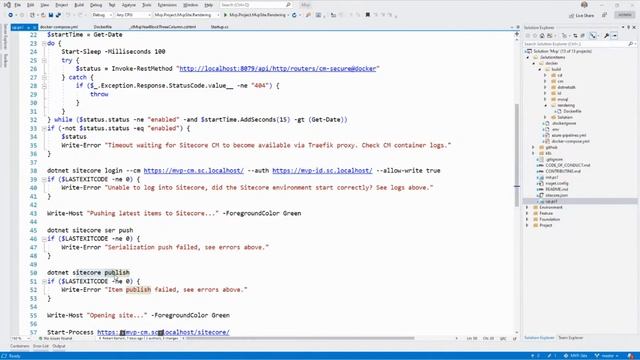The width and height of the screenshot is (640, 360).
Task: Collapse the if block at line 33
Action: (x=44, y=128)
